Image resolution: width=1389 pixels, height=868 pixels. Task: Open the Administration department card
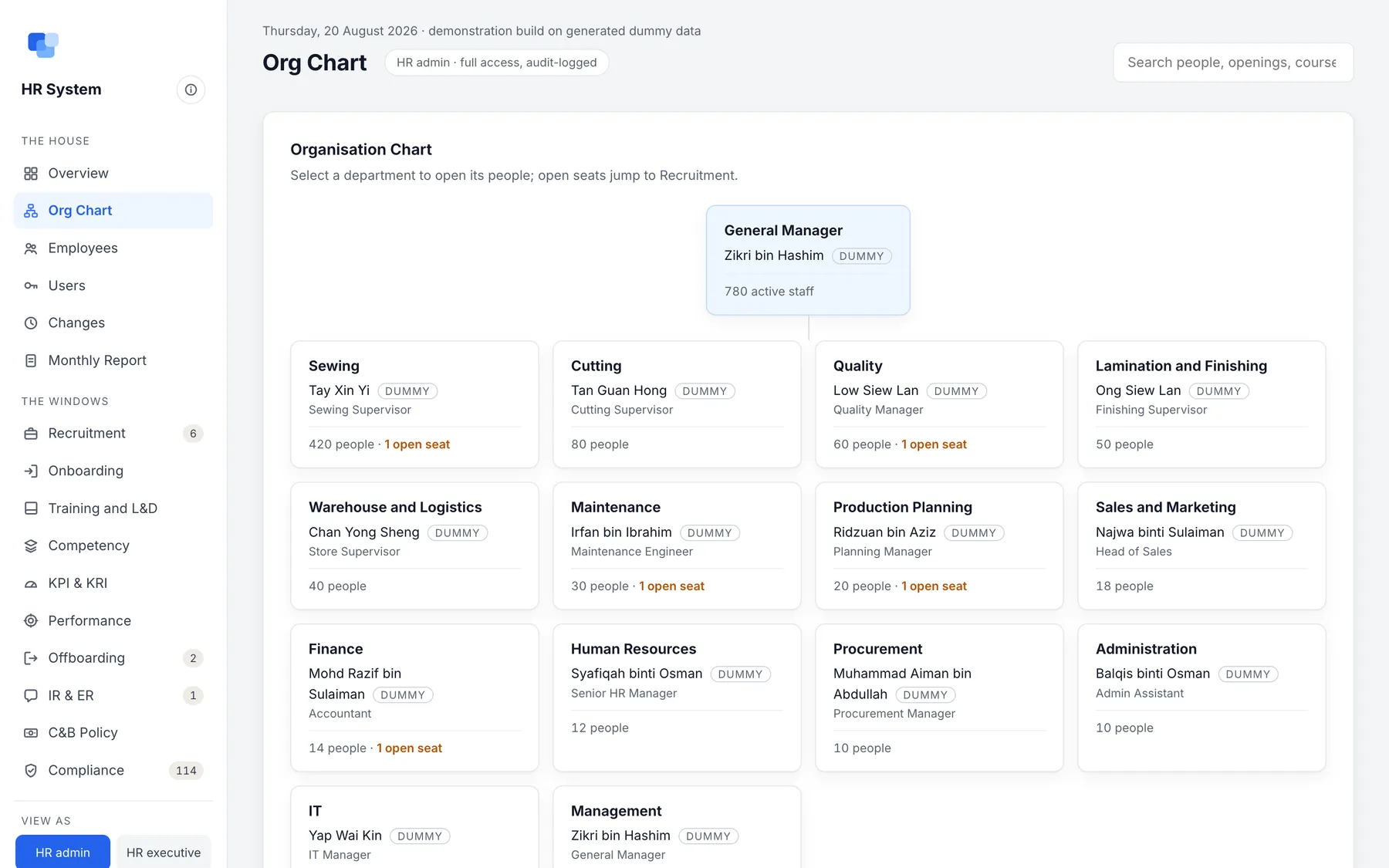tap(1201, 697)
